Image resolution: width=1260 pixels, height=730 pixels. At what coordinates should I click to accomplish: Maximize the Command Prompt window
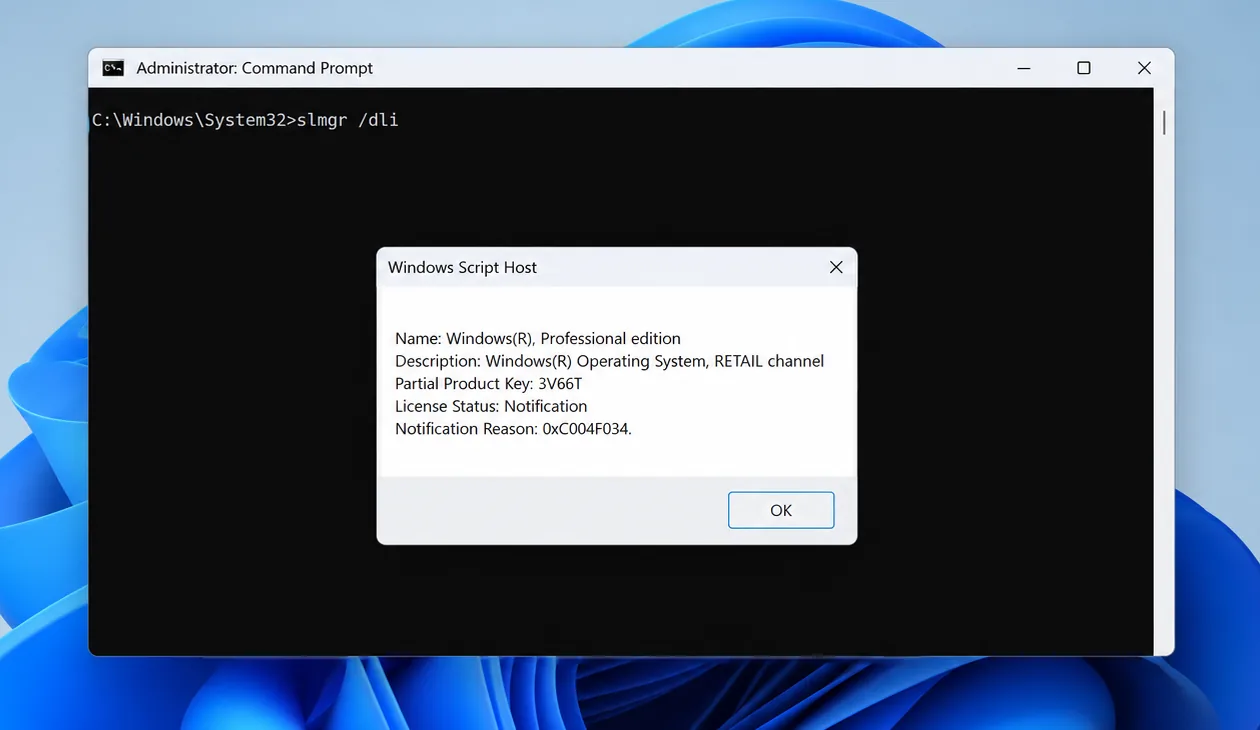[1083, 68]
